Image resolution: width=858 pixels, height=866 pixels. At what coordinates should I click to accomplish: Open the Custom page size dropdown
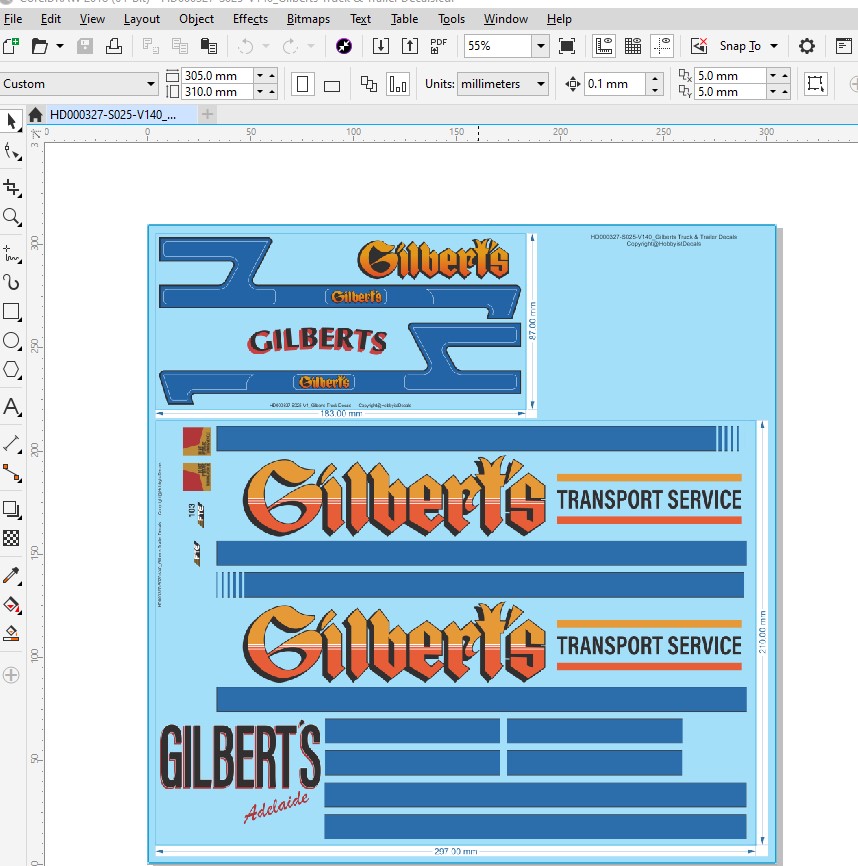point(151,84)
